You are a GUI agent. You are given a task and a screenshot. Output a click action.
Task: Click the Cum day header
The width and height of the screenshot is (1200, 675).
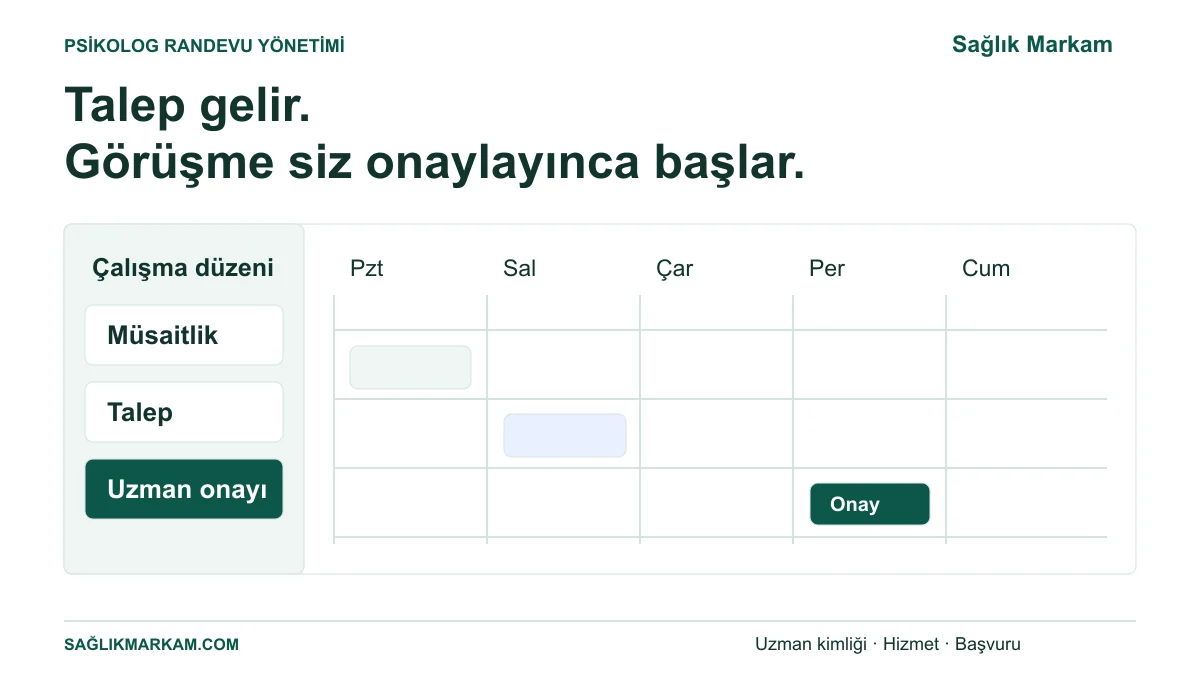986,268
